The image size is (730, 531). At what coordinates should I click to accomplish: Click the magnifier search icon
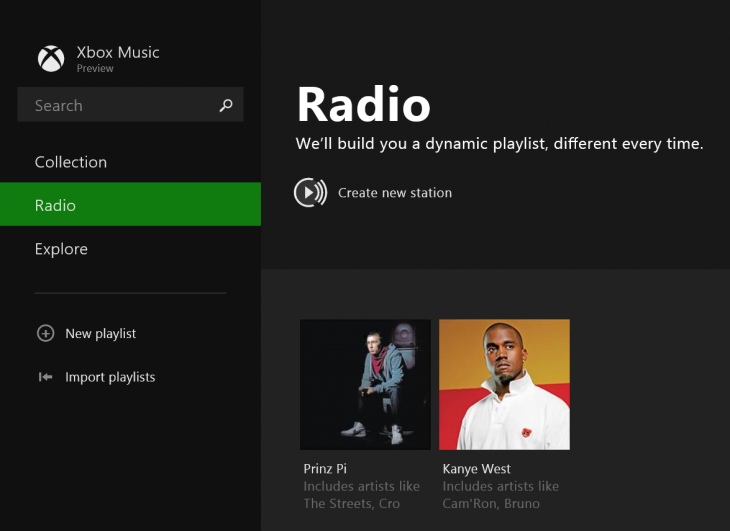(226, 105)
